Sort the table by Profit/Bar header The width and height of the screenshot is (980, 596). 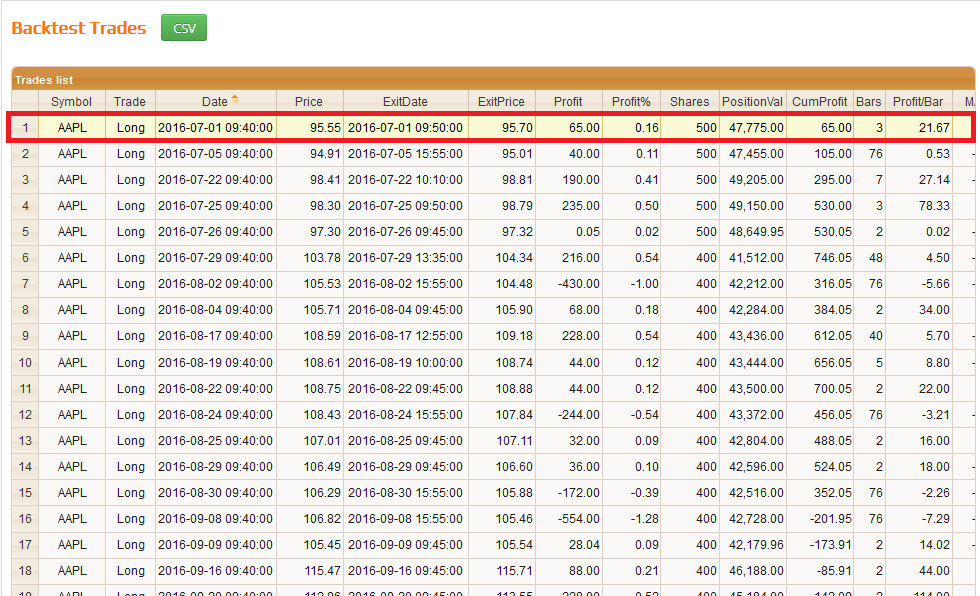click(x=918, y=102)
